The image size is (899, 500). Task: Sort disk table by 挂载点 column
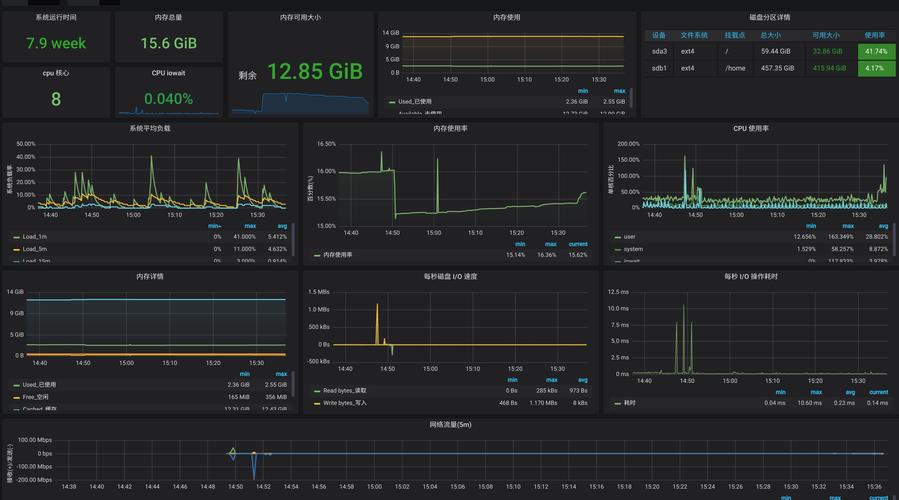734,36
